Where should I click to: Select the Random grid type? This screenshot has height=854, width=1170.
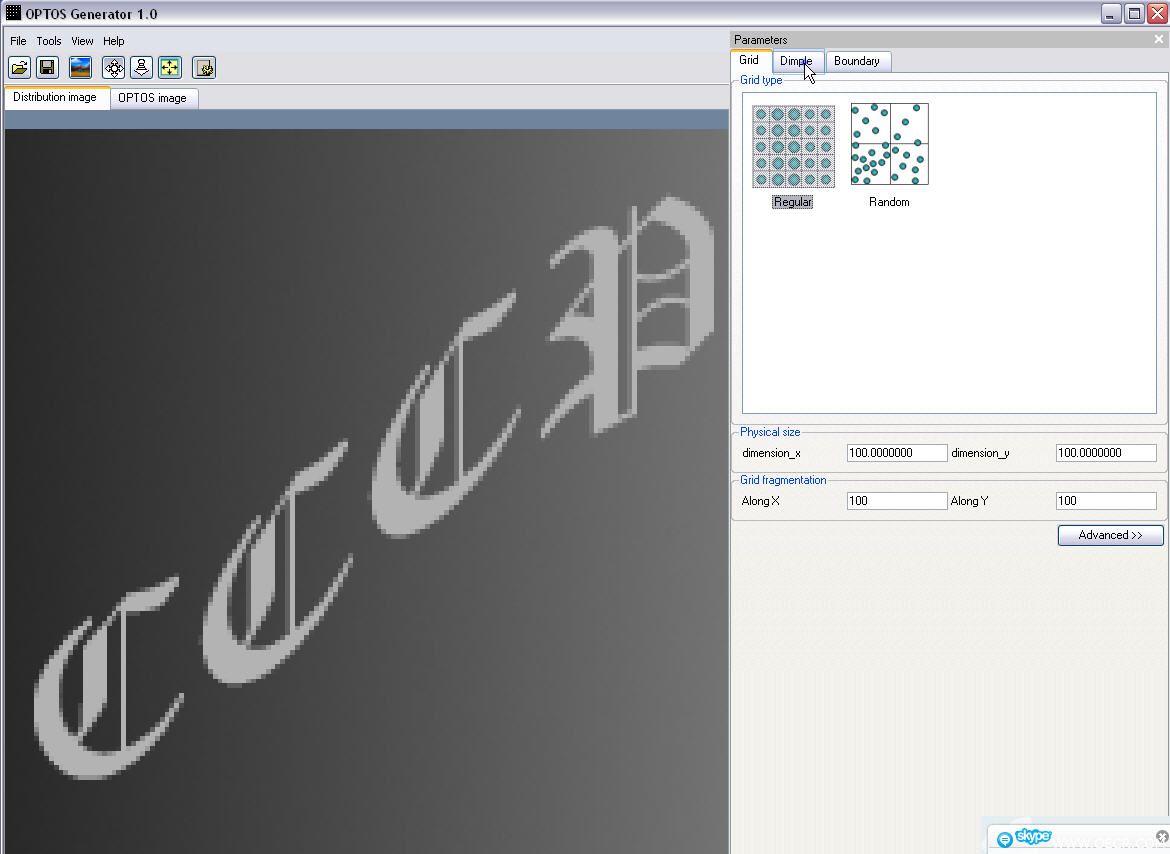click(x=889, y=155)
